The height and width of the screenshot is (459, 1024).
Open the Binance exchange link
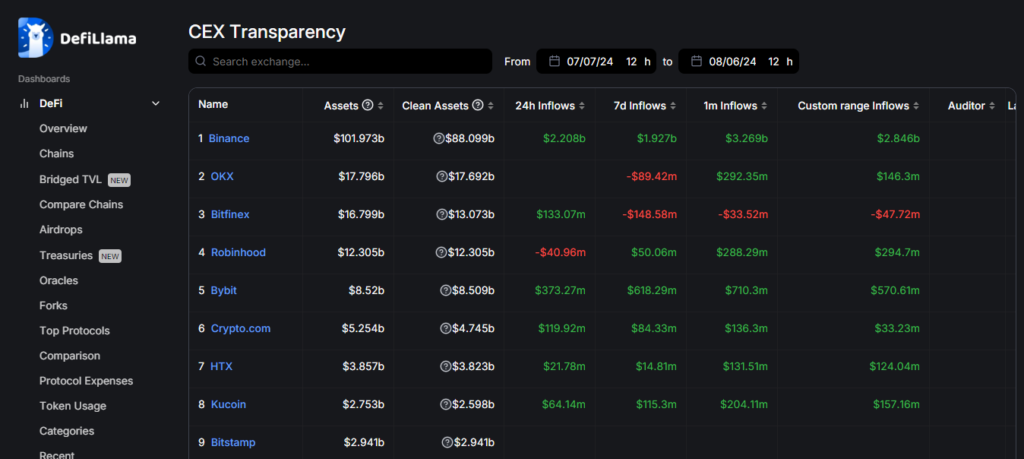pos(229,138)
